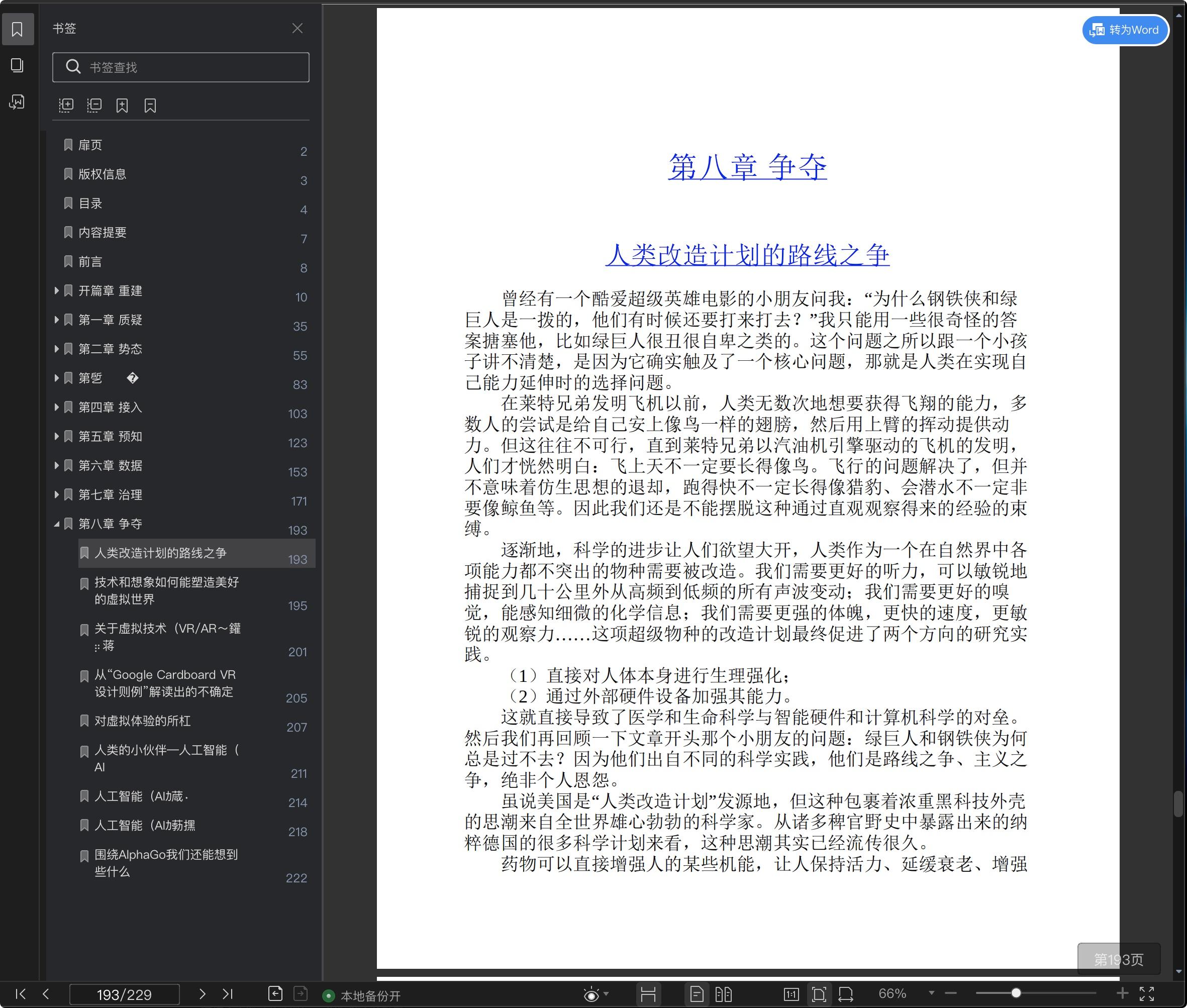Click the 人类改造计划的路线之争 heading link in document

[x=747, y=255]
